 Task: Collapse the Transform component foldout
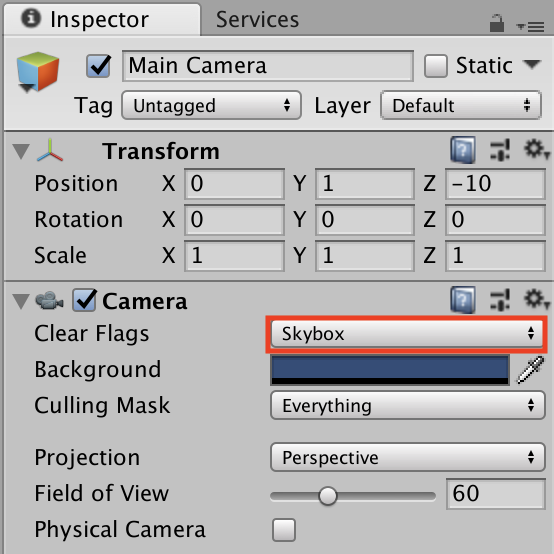(21, 151)
